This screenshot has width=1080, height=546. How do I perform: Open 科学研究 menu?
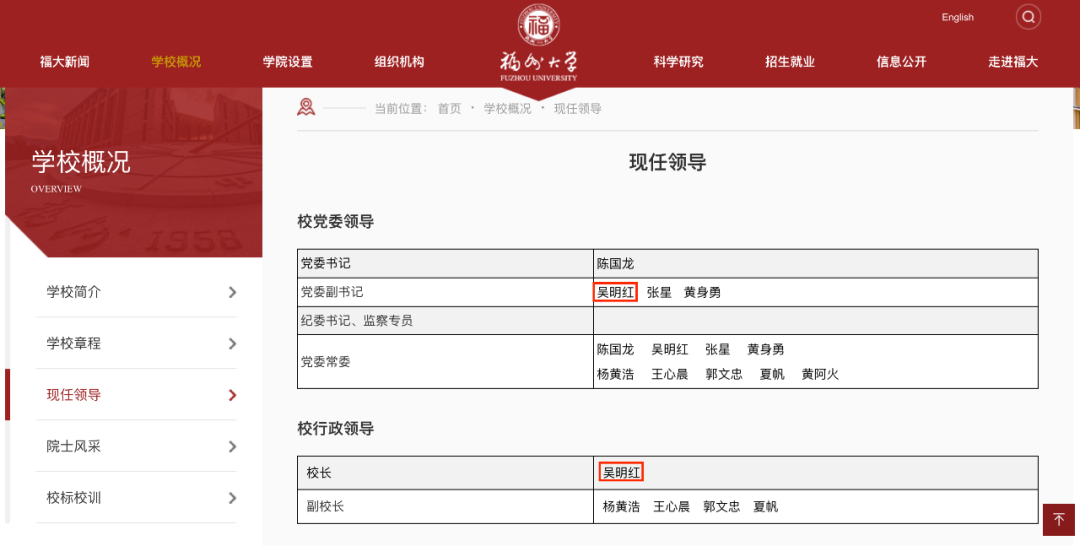pyautogui.click(x=678, y=61)
